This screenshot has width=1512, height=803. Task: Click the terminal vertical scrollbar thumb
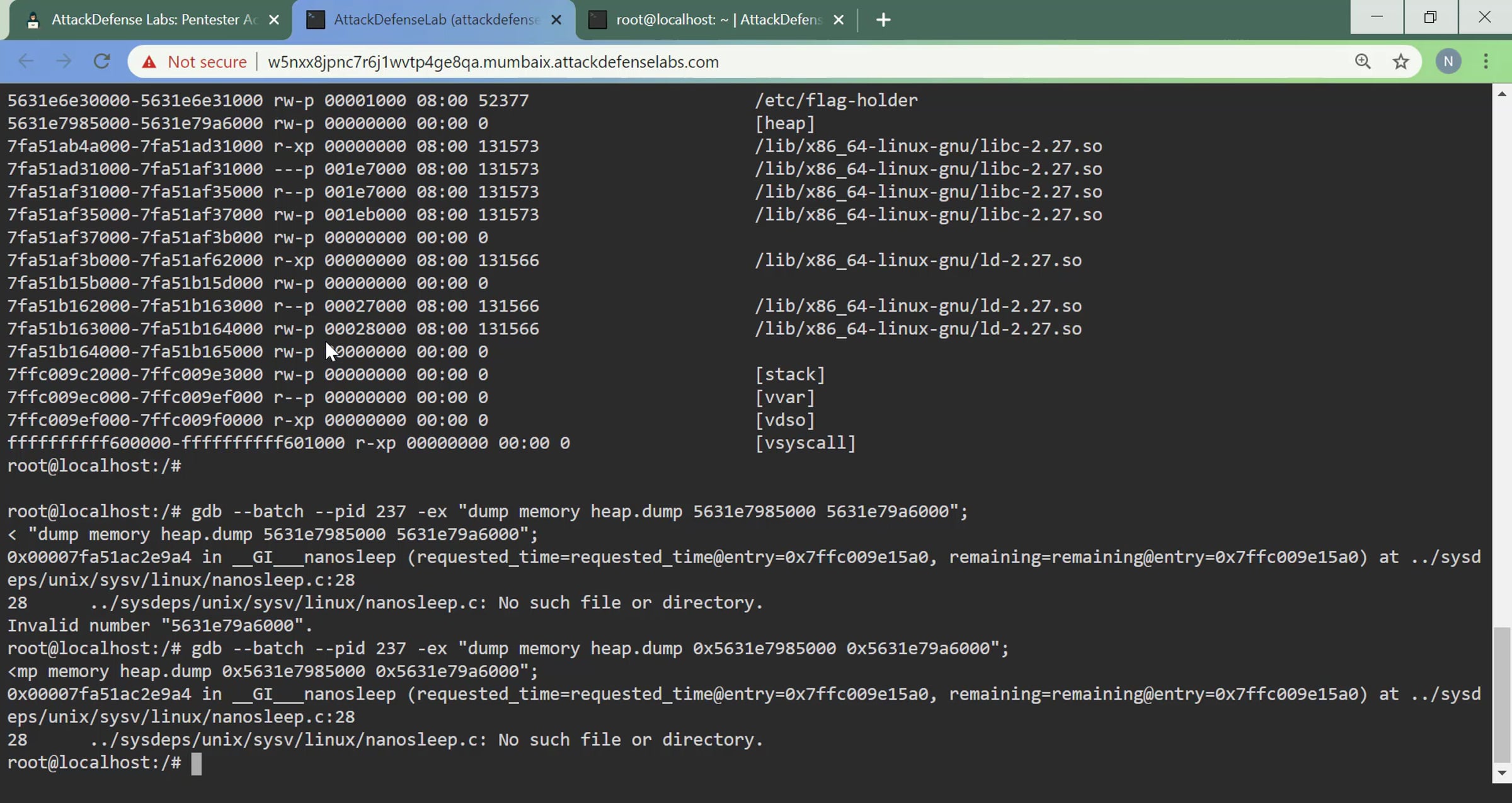coord(1502,693)
